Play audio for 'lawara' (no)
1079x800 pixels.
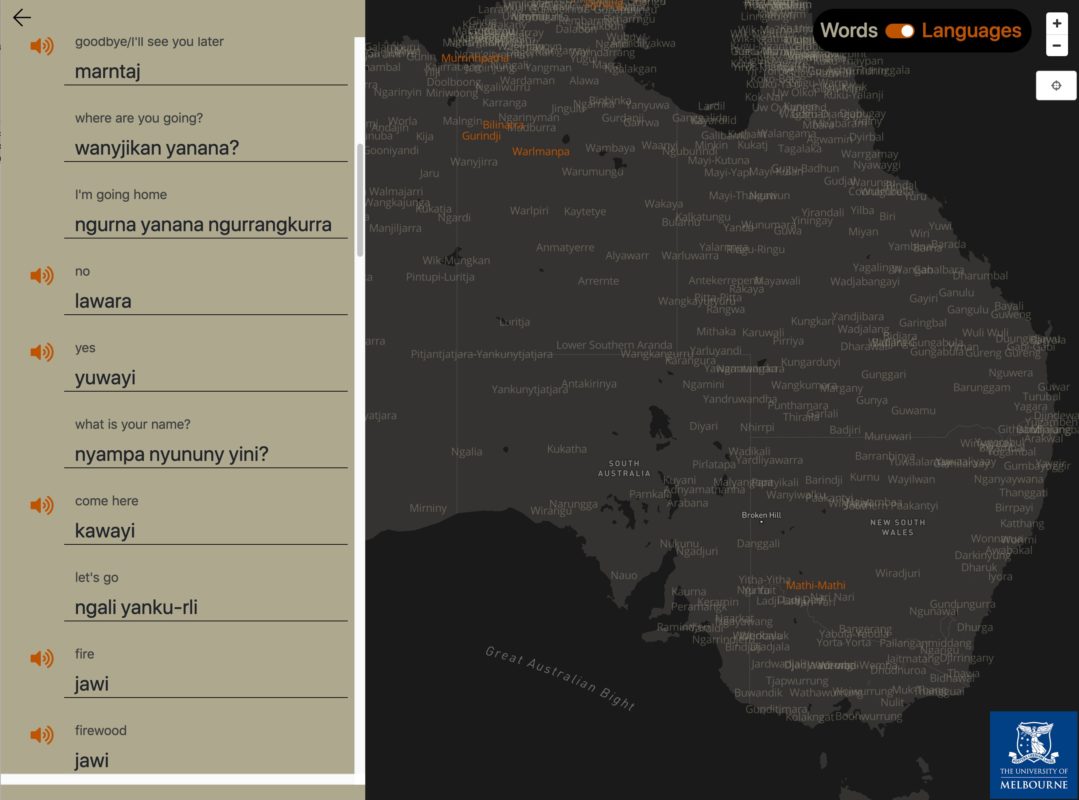42,276
